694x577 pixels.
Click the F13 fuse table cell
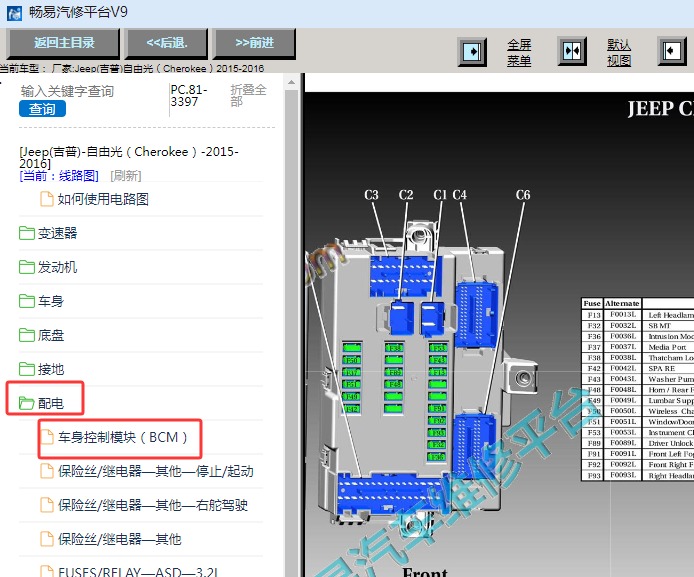coord(593,315)
